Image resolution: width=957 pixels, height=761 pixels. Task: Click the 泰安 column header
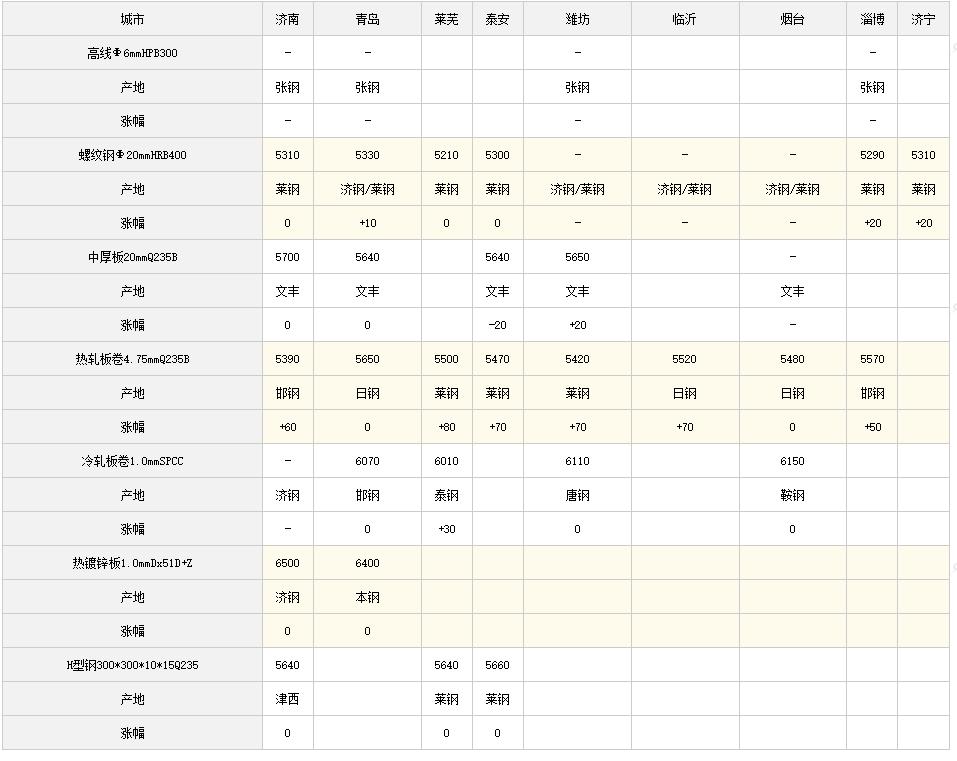(497, 20)
